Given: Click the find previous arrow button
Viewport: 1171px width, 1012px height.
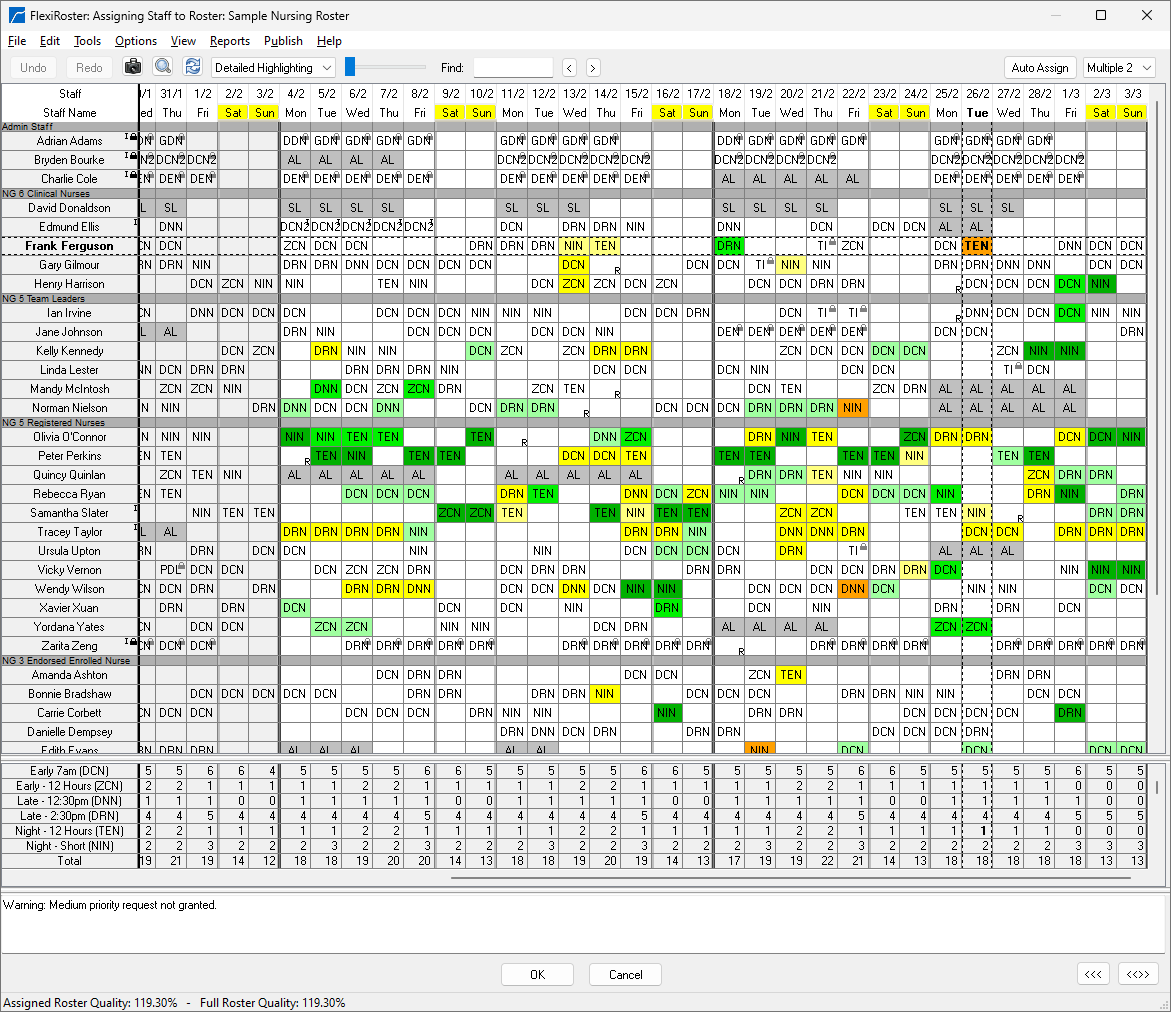Looking at the screenshot, I should [x=569, y=68].
